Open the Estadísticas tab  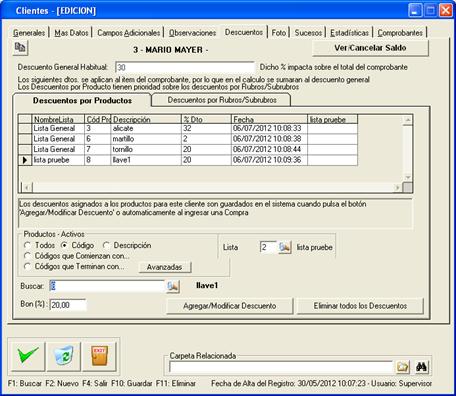(349, 33)
